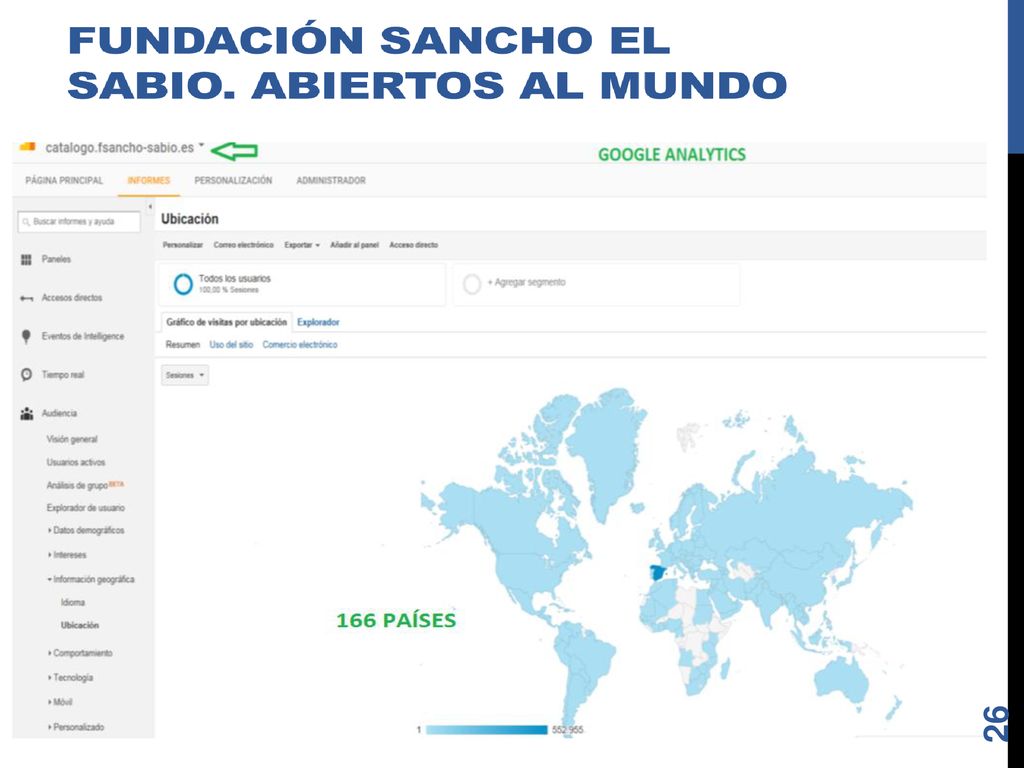Image resolution: width=1024 pixels, height=768 pixels.
Task: Click the 552.965 legend maximum value
Action: point(568,730)
